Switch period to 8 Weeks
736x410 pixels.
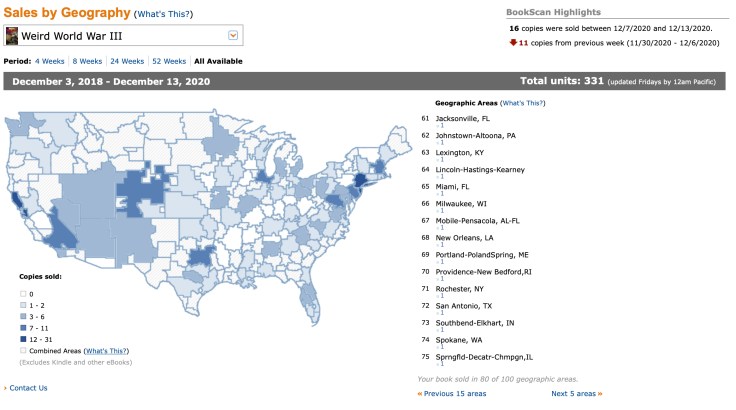point(88,61)
